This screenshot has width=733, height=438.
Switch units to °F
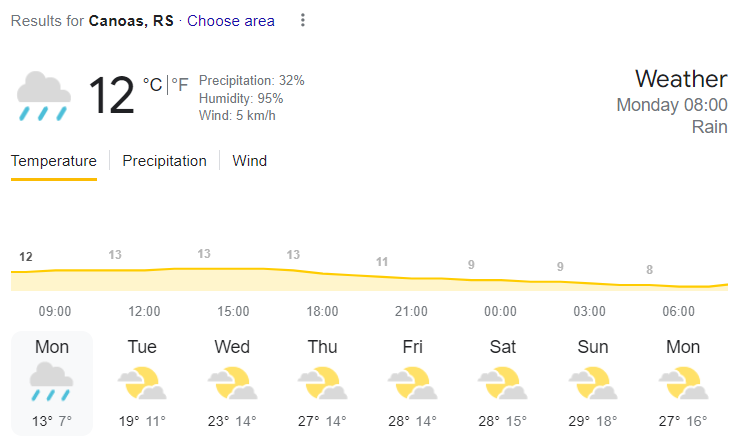click(180, 85)
